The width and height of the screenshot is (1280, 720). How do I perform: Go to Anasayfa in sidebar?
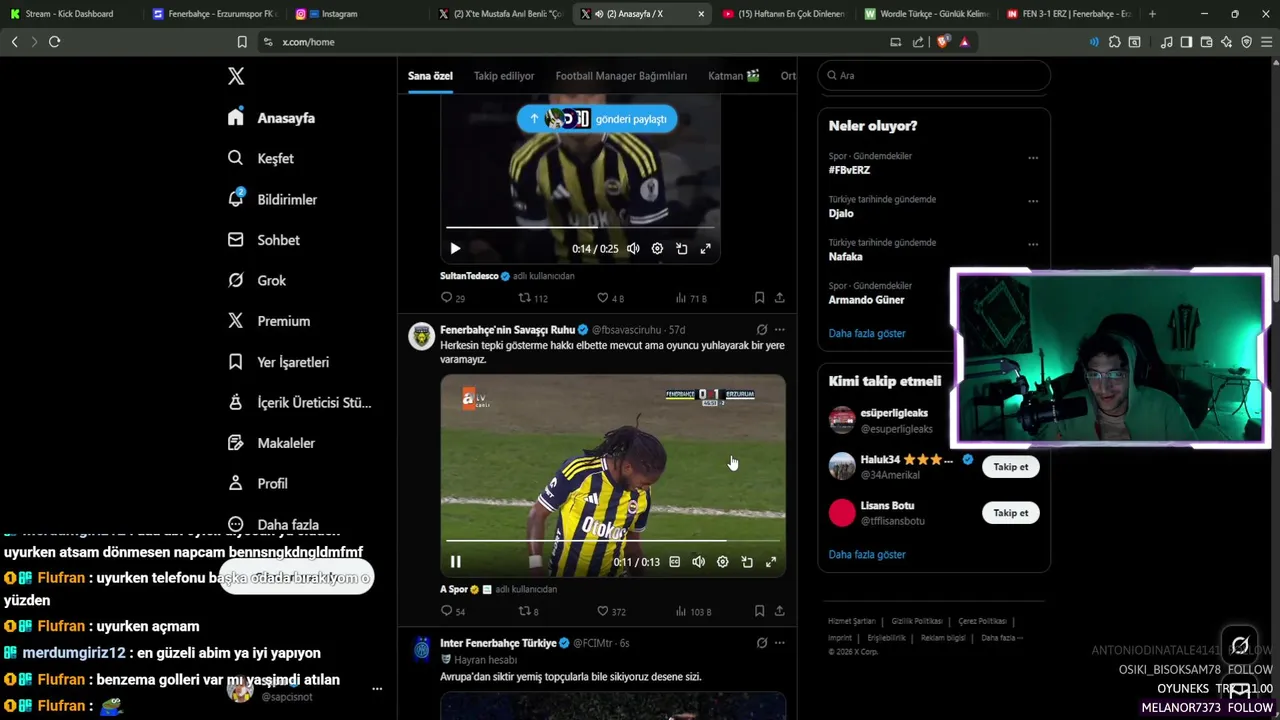point(272,118)
